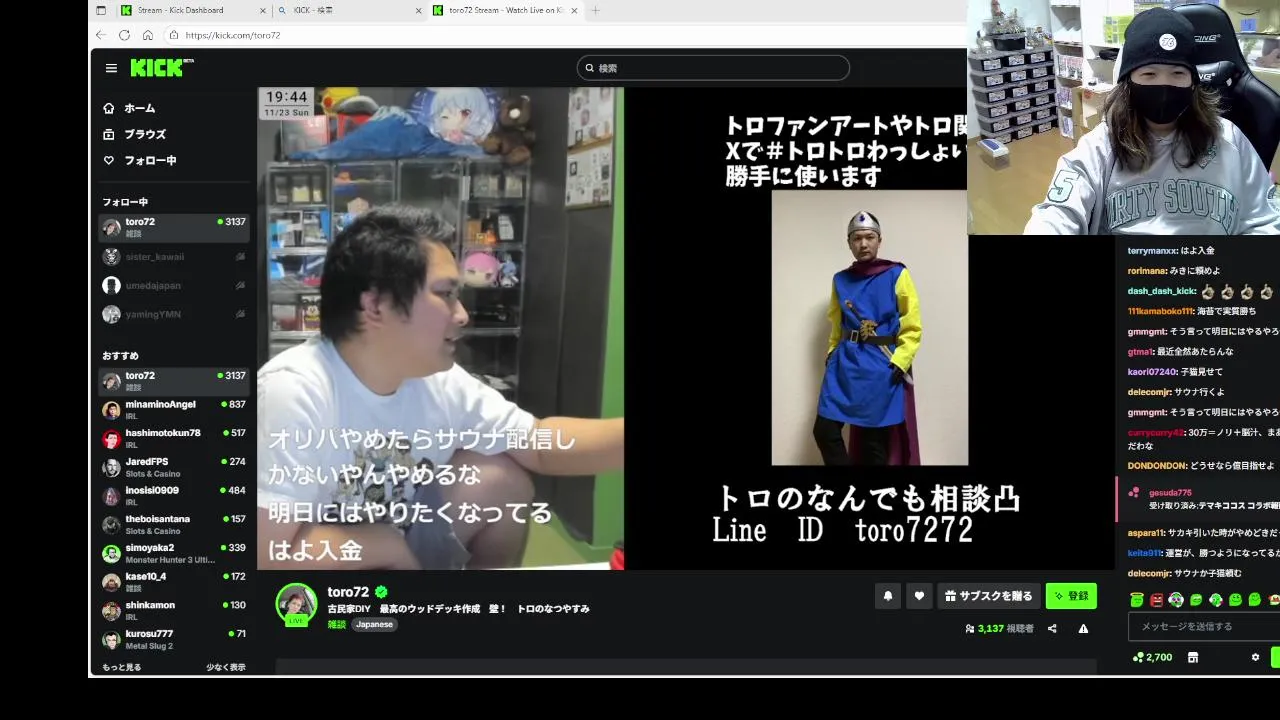Open hashimotokun78 recommended channel
Viewport: 1280px width, 720px height.
point(174,439)
